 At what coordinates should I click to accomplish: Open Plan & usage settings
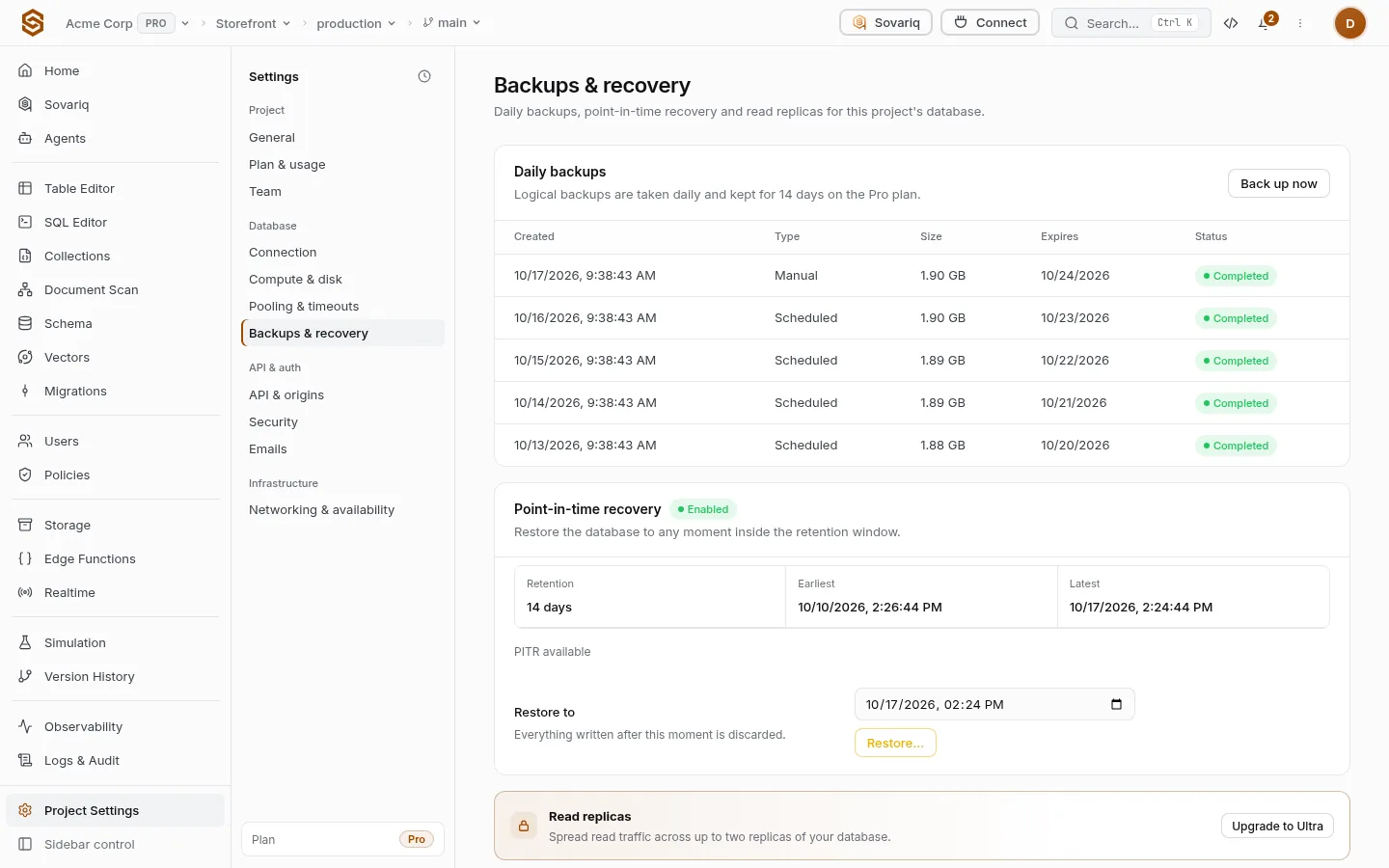287,165
